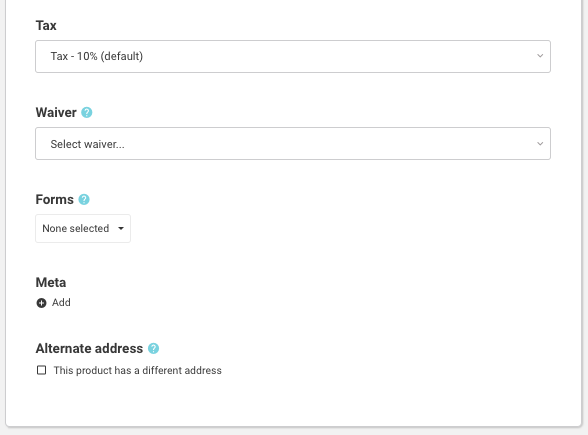Click the help icon beside Forms

pos(84,200)
